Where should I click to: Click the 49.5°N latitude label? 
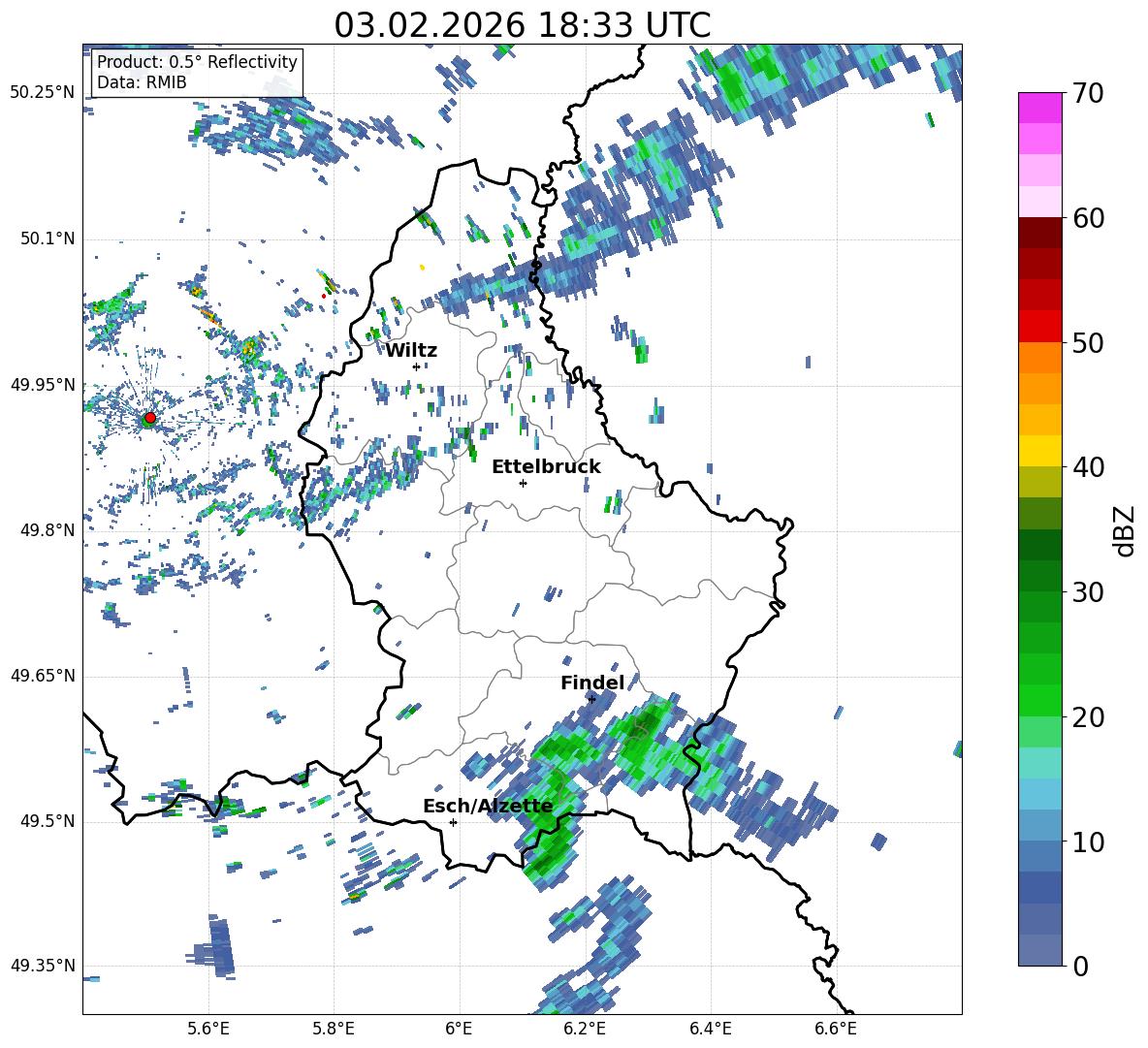[48, 820]
